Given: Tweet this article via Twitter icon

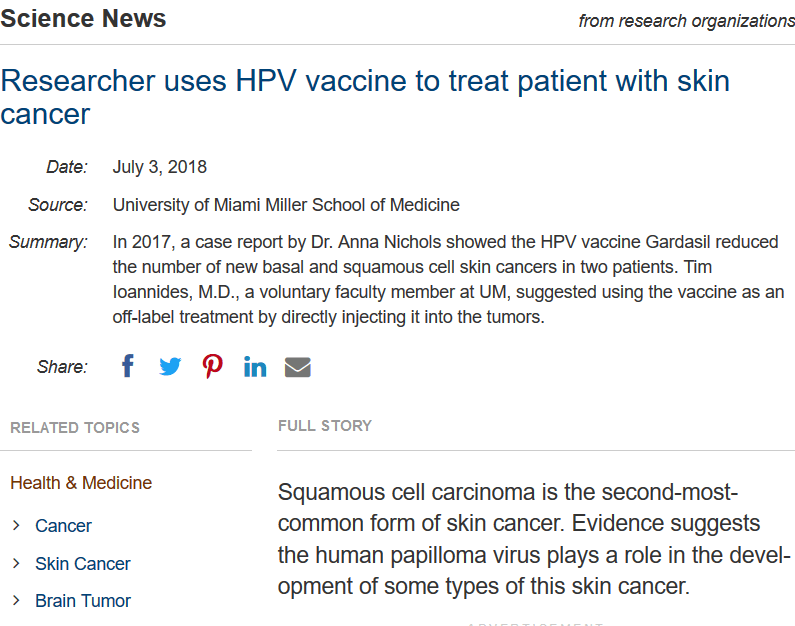Looking at the screenshot, I should [170, 366].
